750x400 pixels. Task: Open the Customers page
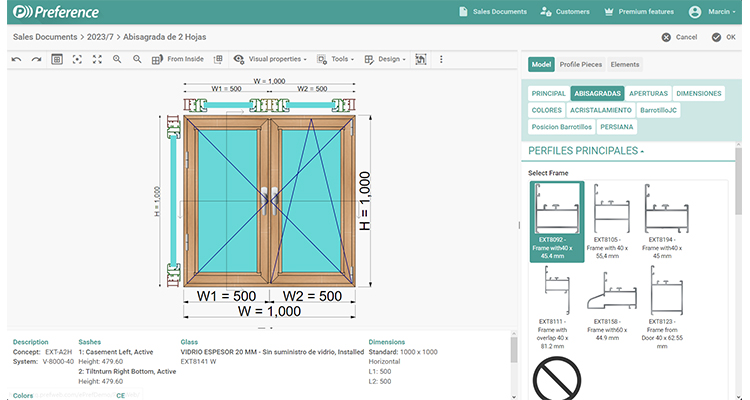[x=565, y=11]
